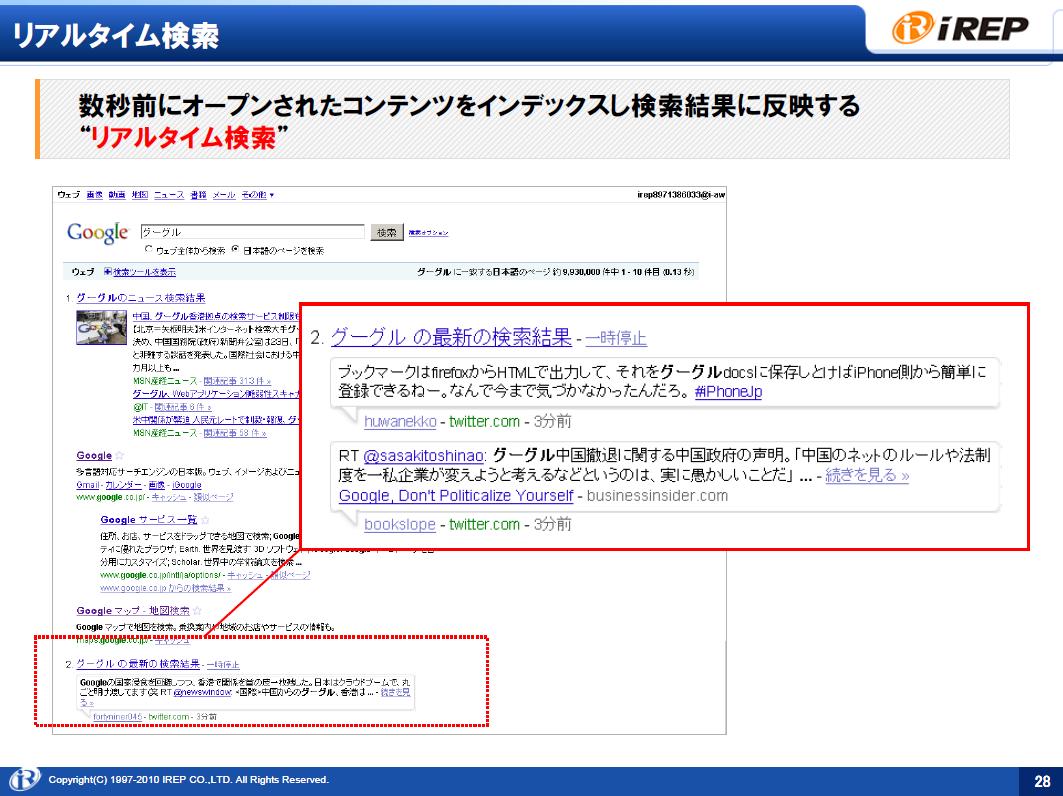Click the www.google.co.jp/intl/ja/options/ URL text
This screenshot has width=1063, height=796.
(161, 576)
